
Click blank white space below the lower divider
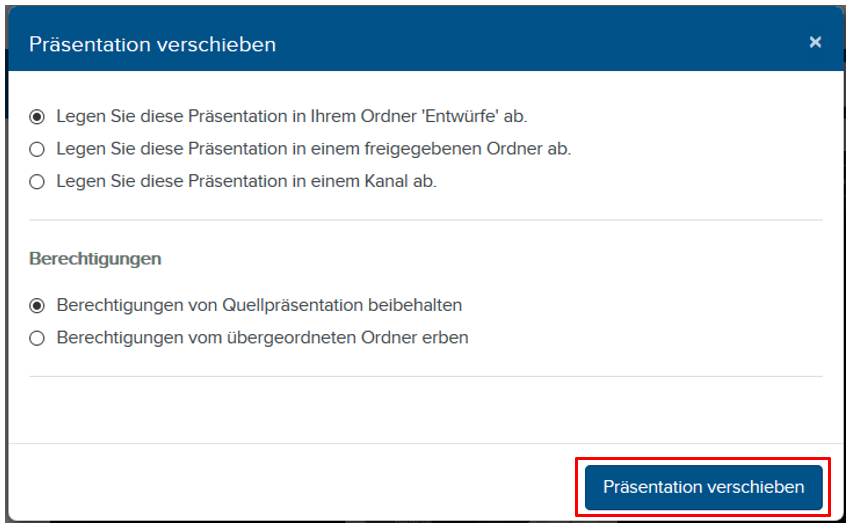pos(425,410)
